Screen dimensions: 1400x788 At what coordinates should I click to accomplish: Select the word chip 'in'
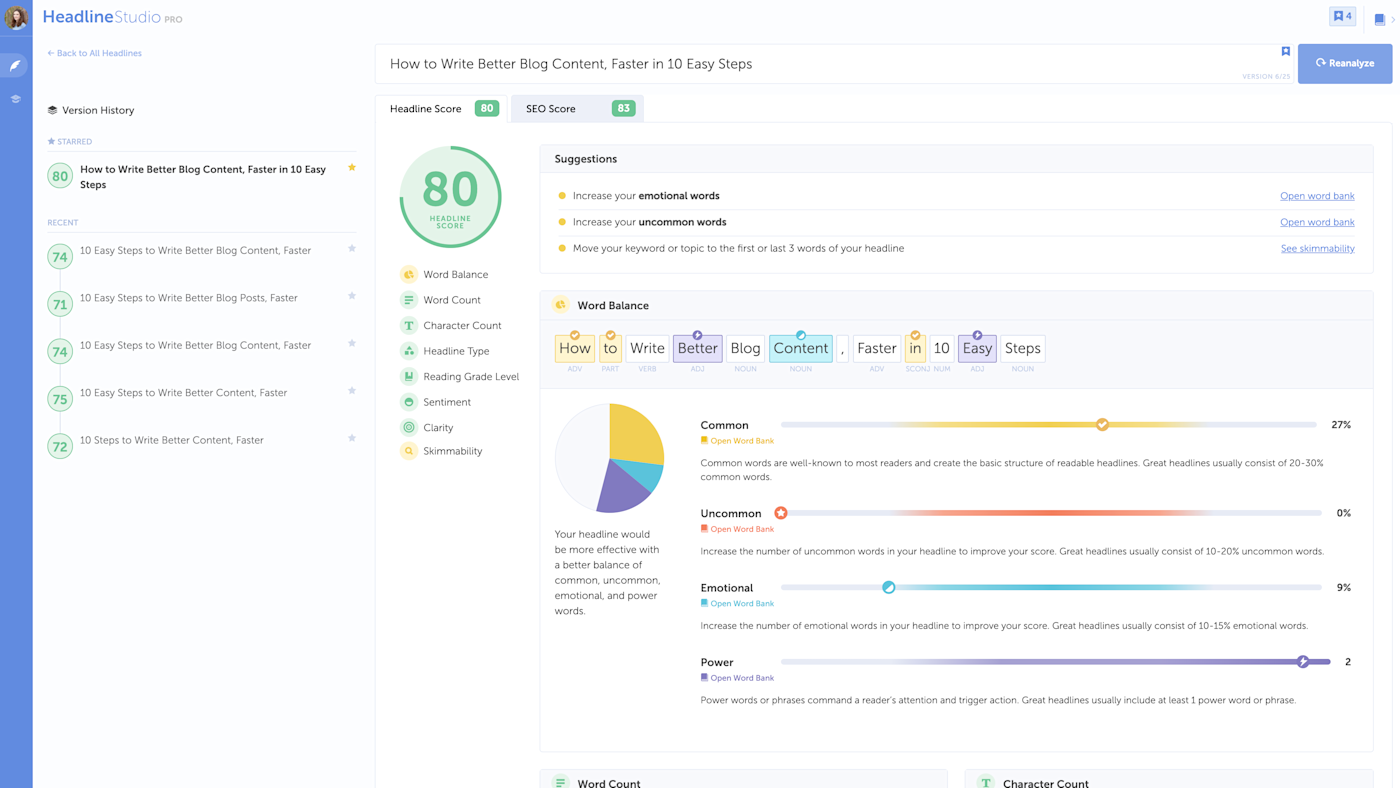click(915, 348)
